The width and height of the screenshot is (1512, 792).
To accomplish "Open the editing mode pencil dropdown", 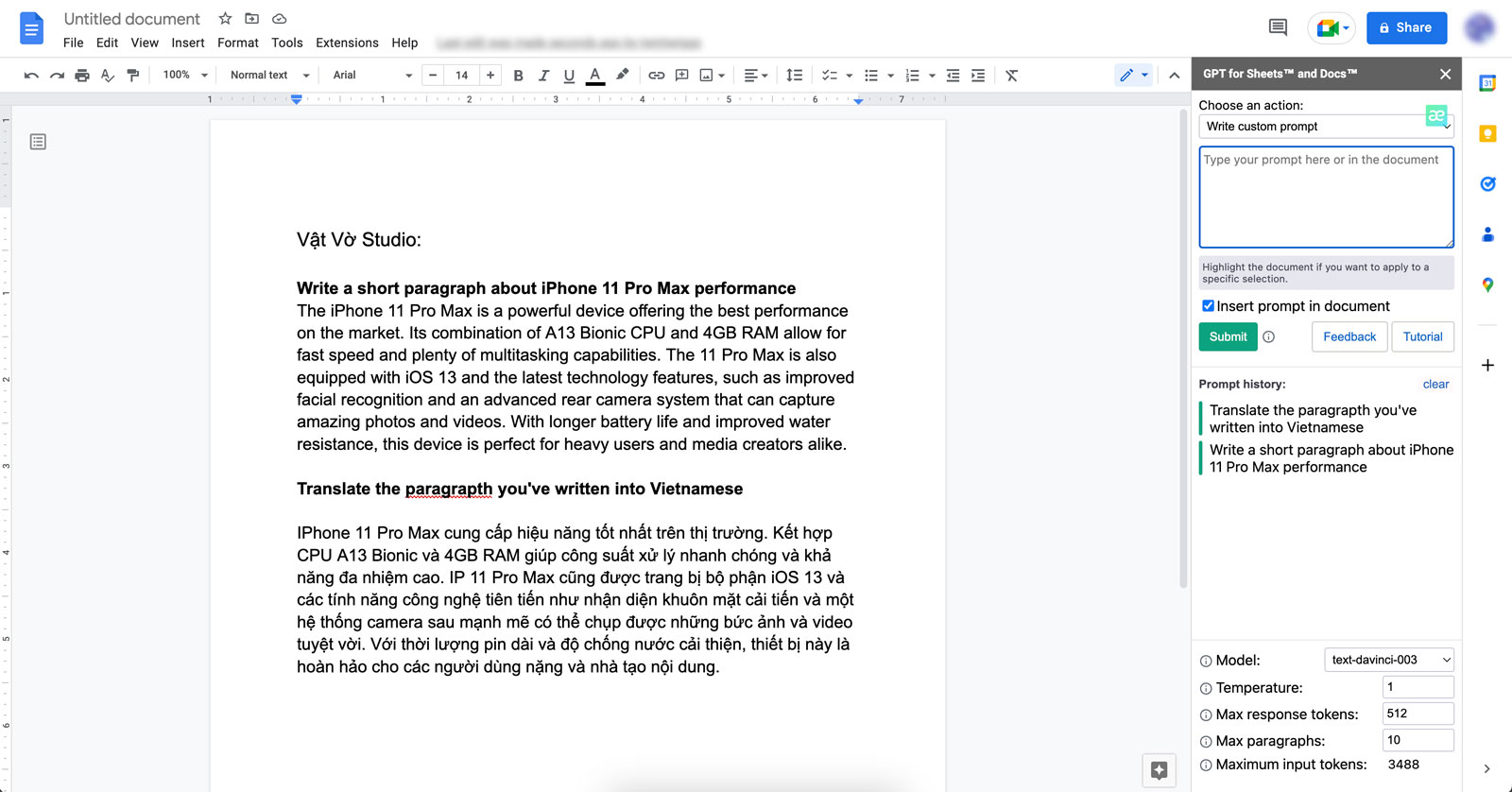I will pos(1133,76).
